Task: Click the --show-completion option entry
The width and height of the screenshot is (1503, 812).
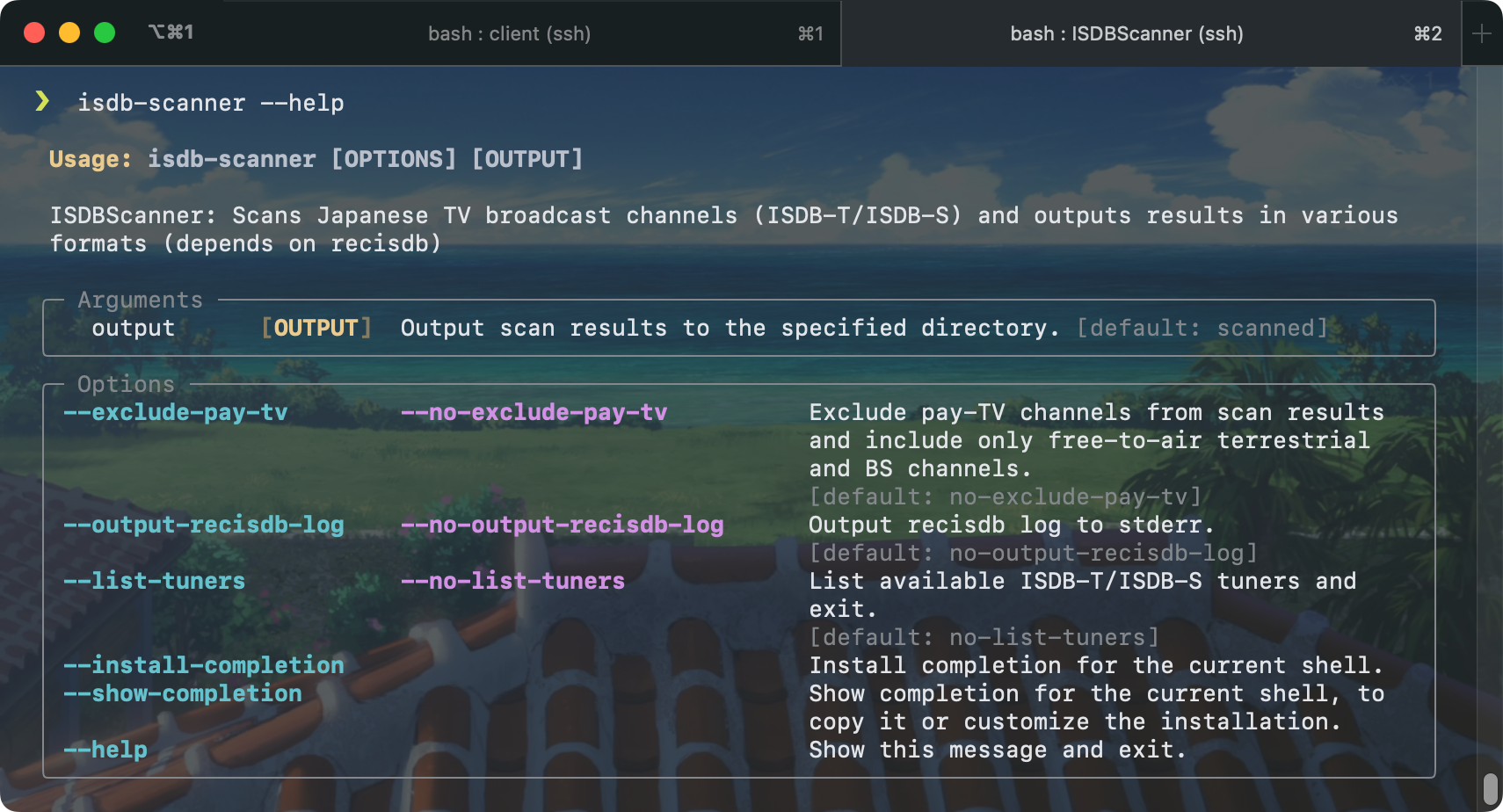Action: 183,693
